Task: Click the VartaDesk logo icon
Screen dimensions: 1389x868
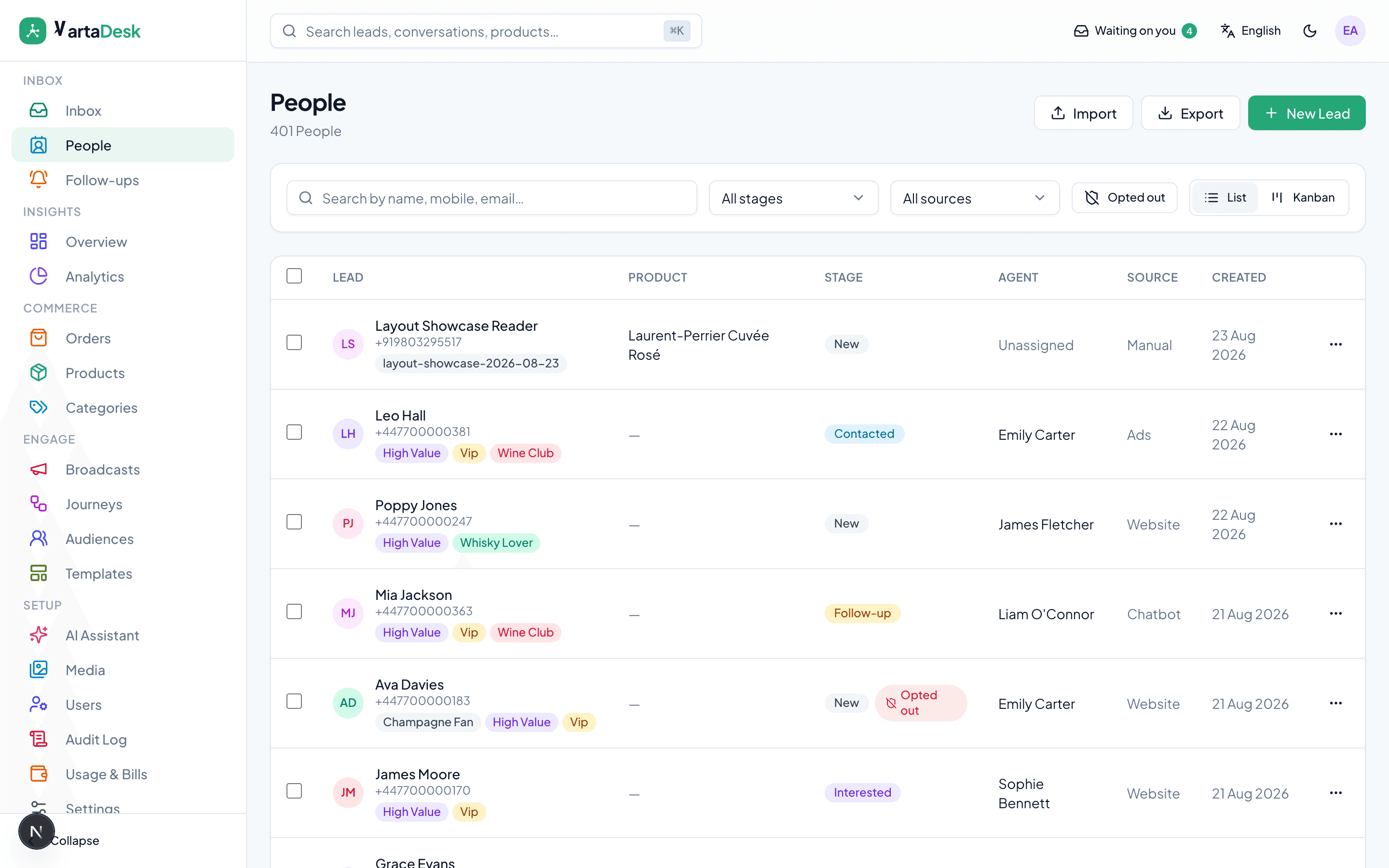Action: point(33,31)
